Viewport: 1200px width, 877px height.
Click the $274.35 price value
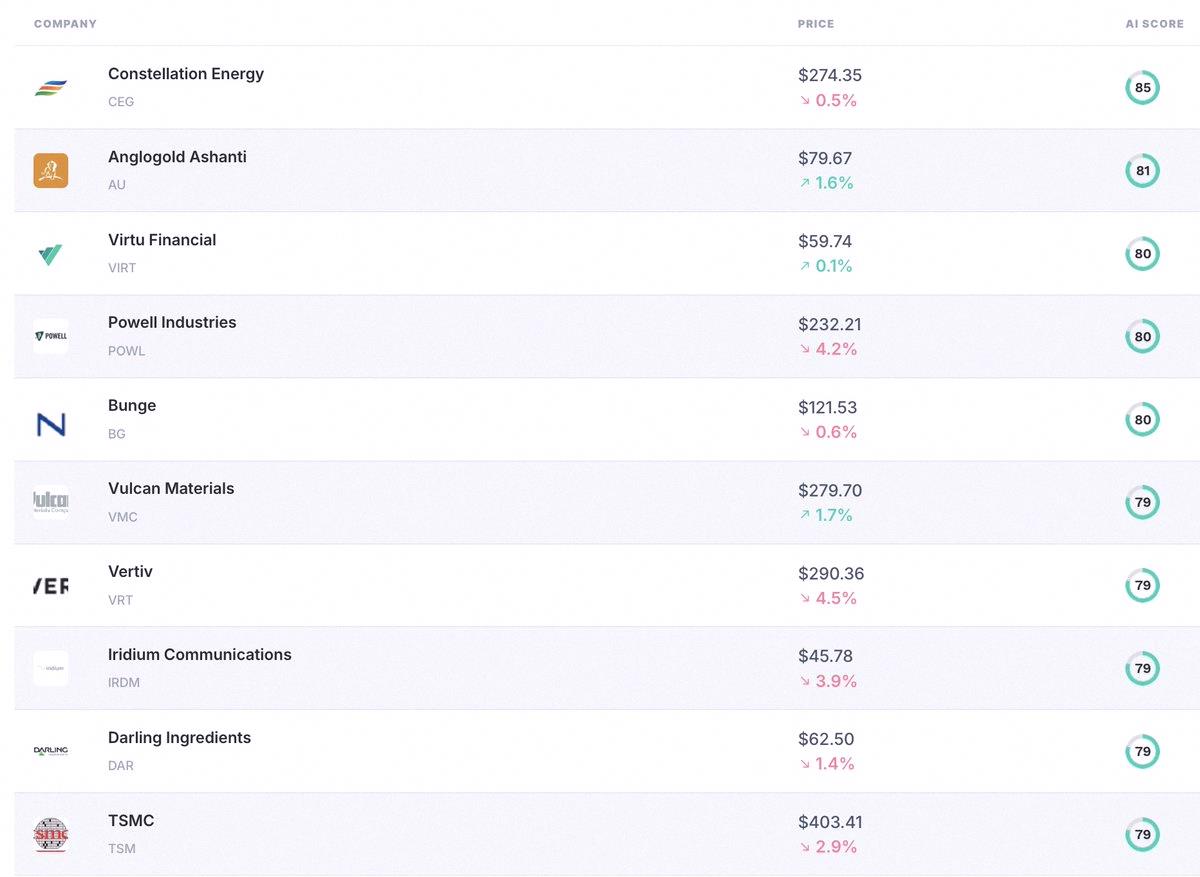[830, 76]
